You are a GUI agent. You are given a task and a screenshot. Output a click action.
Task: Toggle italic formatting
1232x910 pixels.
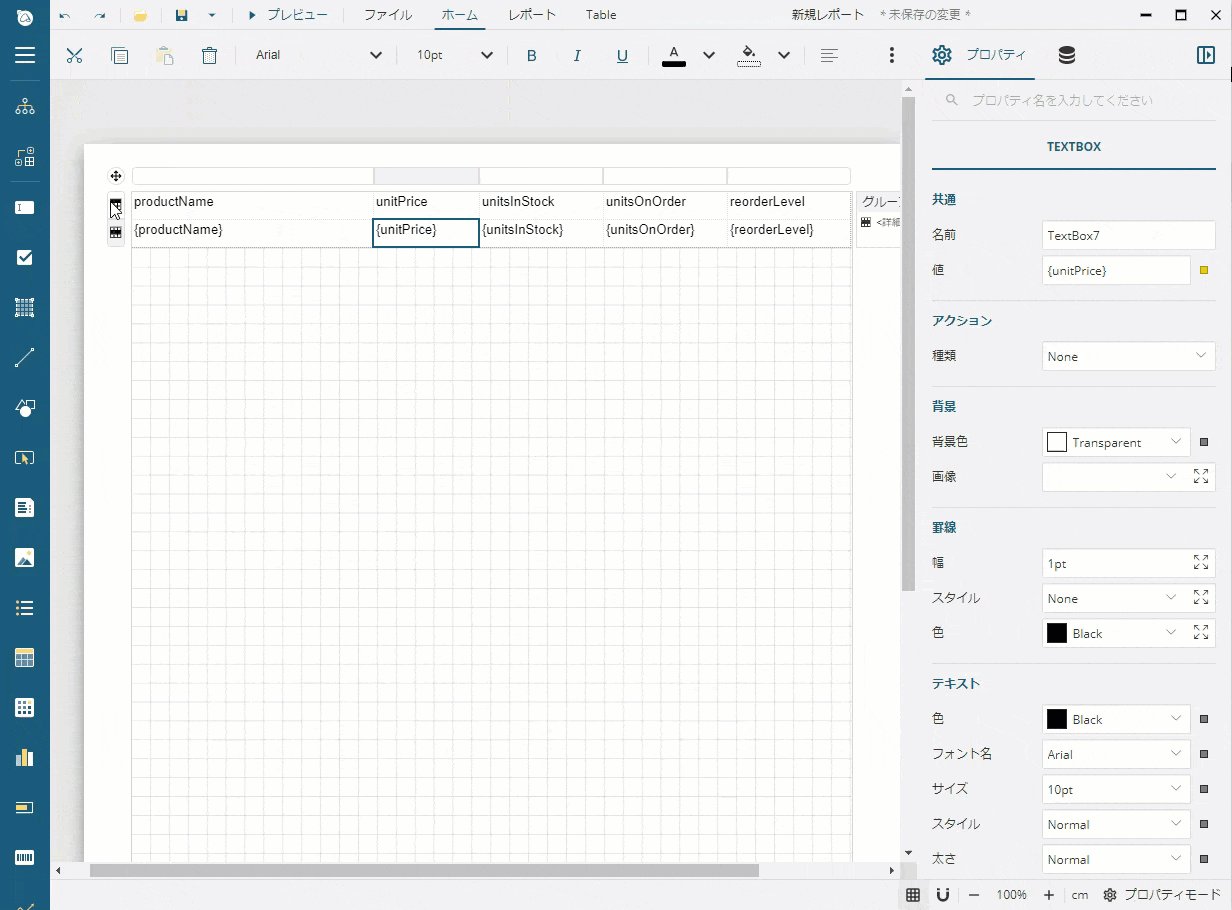(x=577, y=56)
